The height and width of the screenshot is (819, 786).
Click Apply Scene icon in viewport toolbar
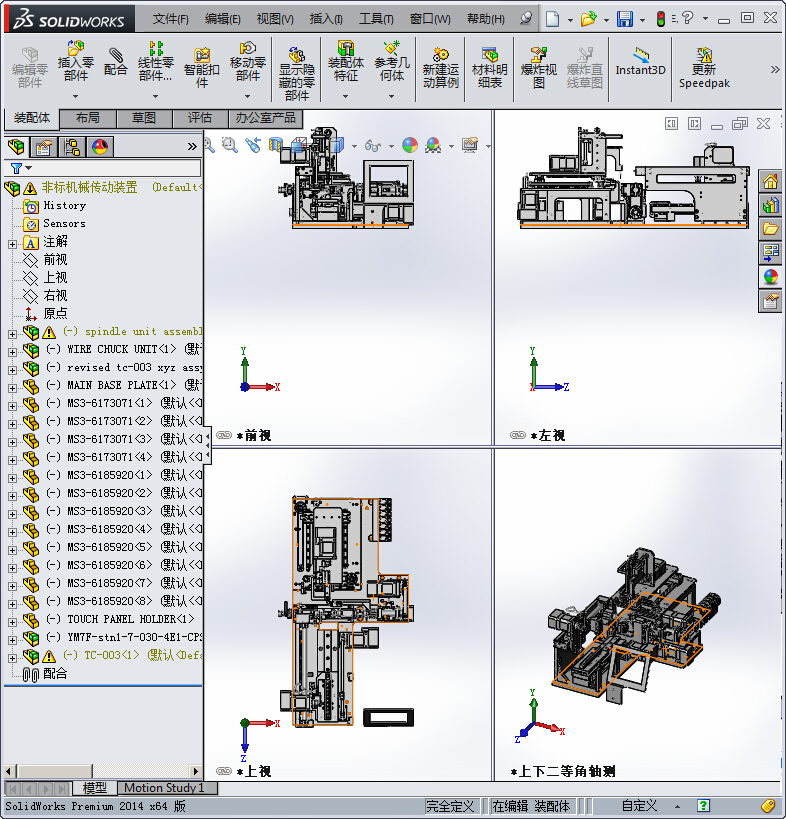433,145
